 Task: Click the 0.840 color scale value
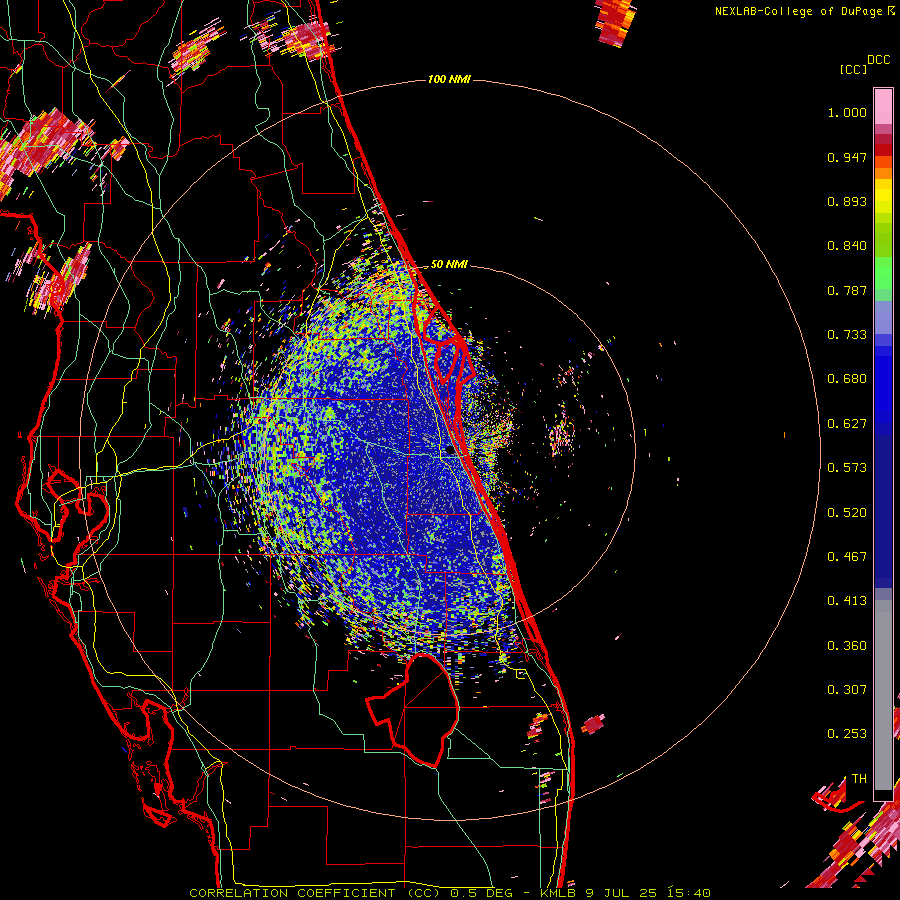[x=847, y=246]
